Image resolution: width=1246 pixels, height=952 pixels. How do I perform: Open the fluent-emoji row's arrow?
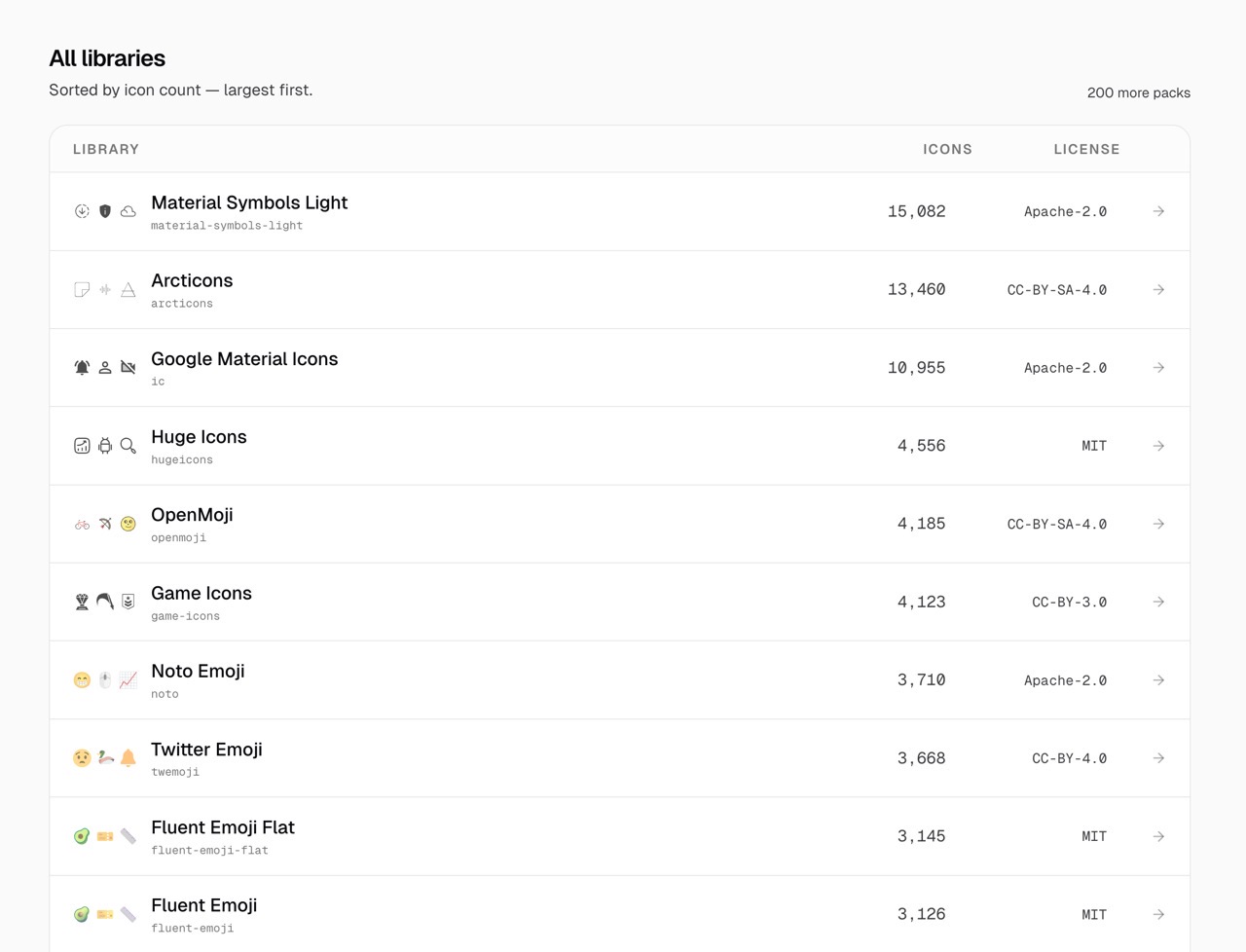(1158, 915)
